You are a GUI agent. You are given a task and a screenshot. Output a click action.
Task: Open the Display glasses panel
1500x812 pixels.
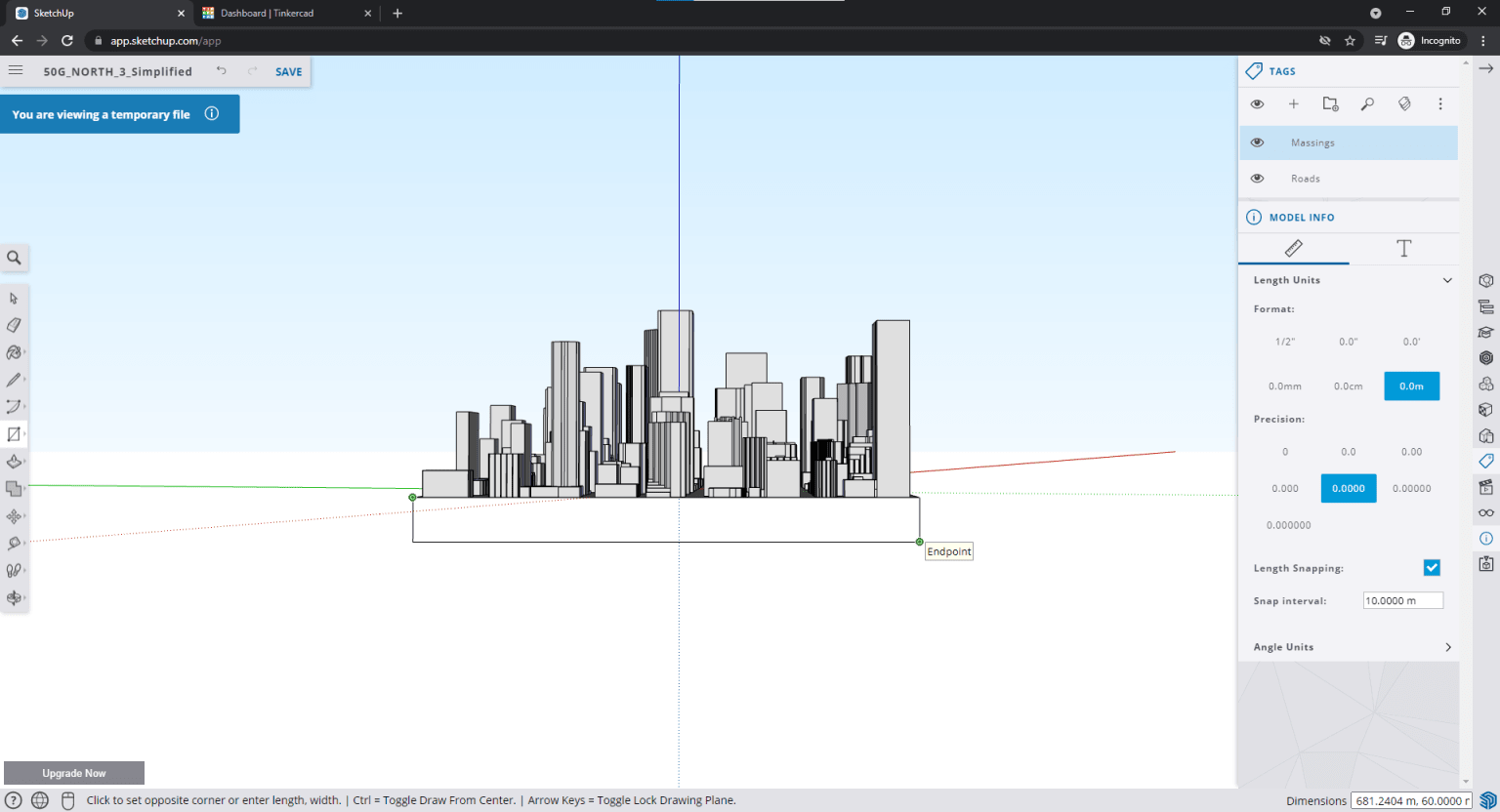(x=1486, y=512)
